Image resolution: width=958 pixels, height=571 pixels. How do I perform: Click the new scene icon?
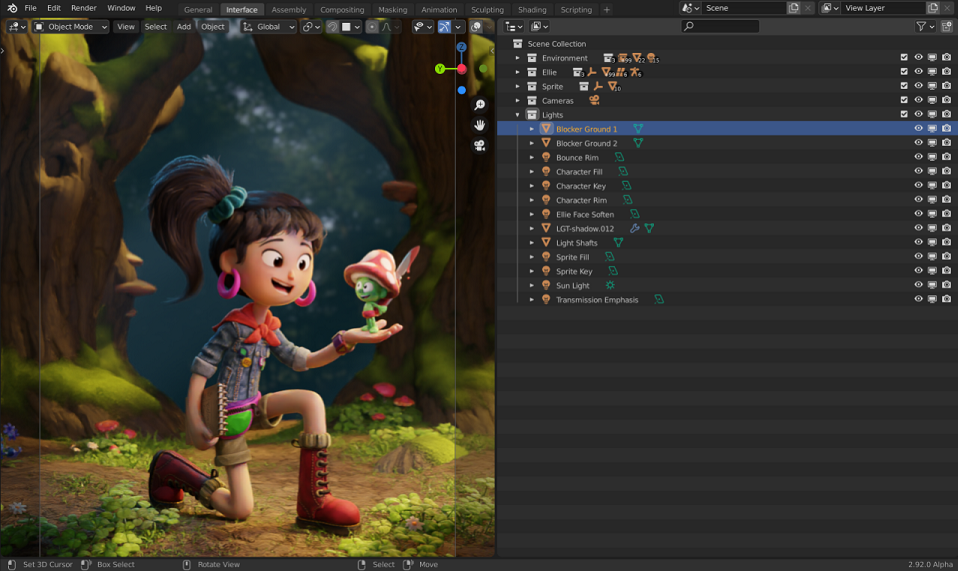click(794, 9)
